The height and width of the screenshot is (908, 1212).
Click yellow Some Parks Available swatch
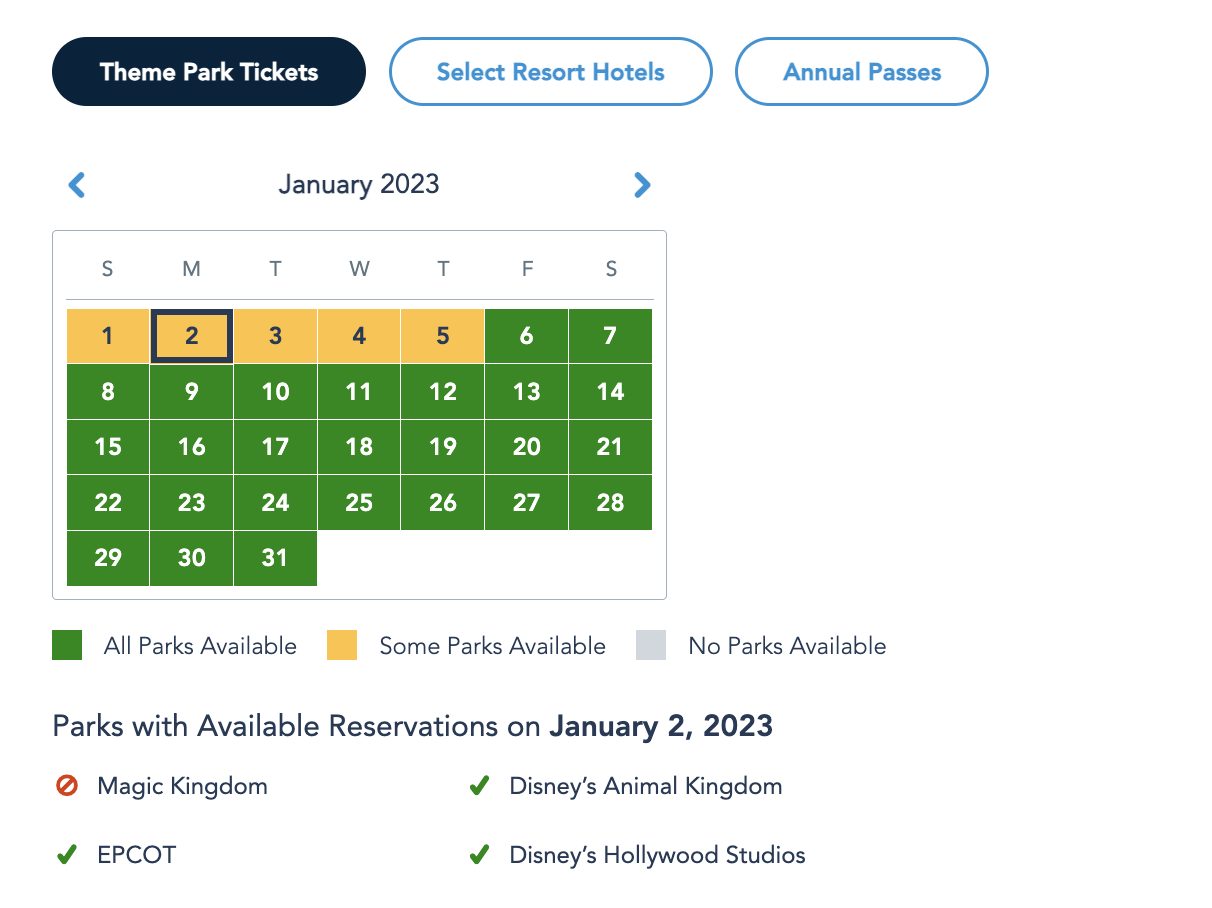(x=342, y=646)
